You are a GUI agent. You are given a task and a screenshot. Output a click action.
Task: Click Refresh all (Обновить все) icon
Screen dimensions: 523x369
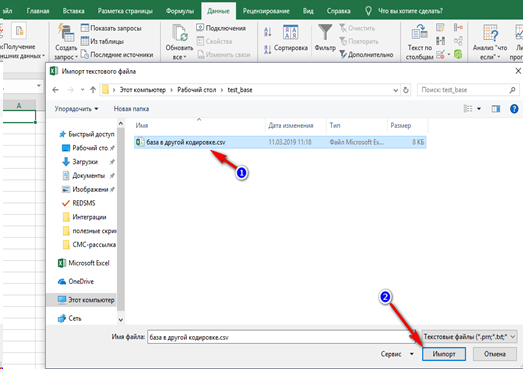(x=179, y=33)
